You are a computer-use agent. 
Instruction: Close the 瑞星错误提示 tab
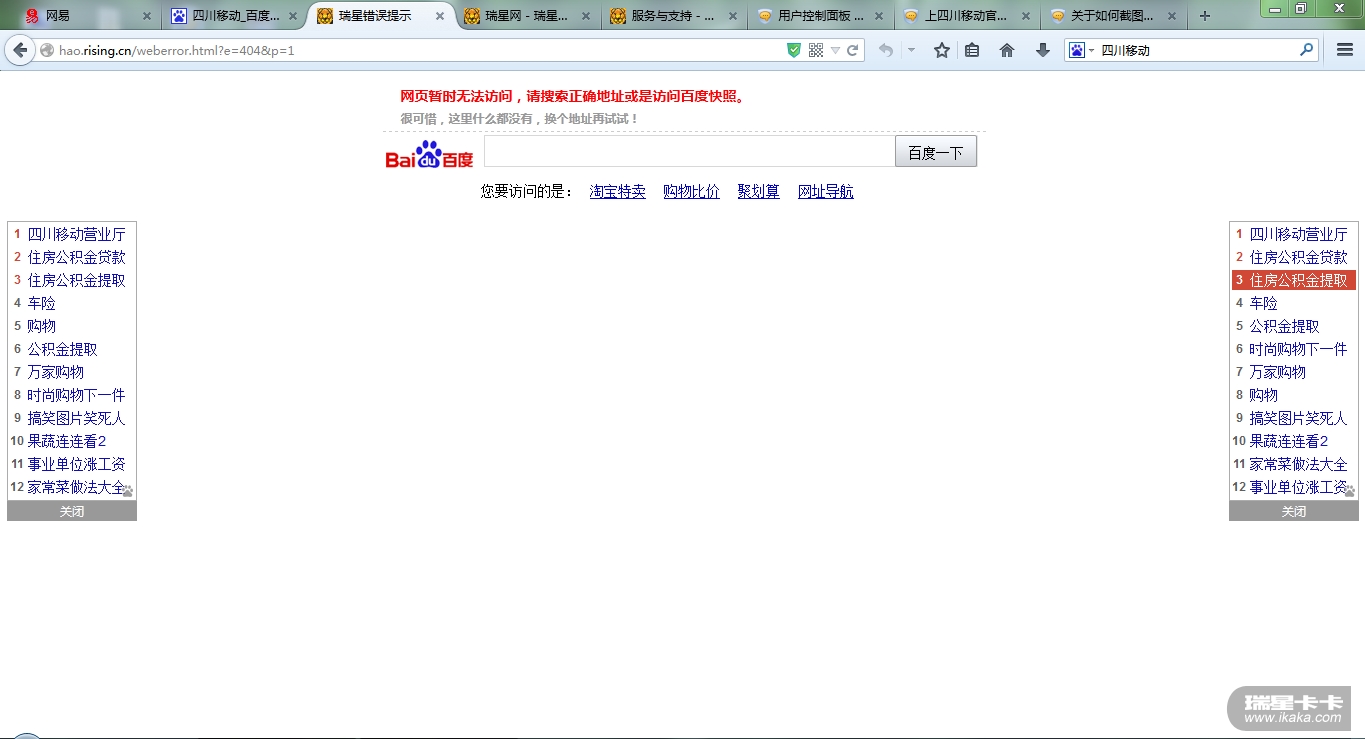(x=439, y=16)
